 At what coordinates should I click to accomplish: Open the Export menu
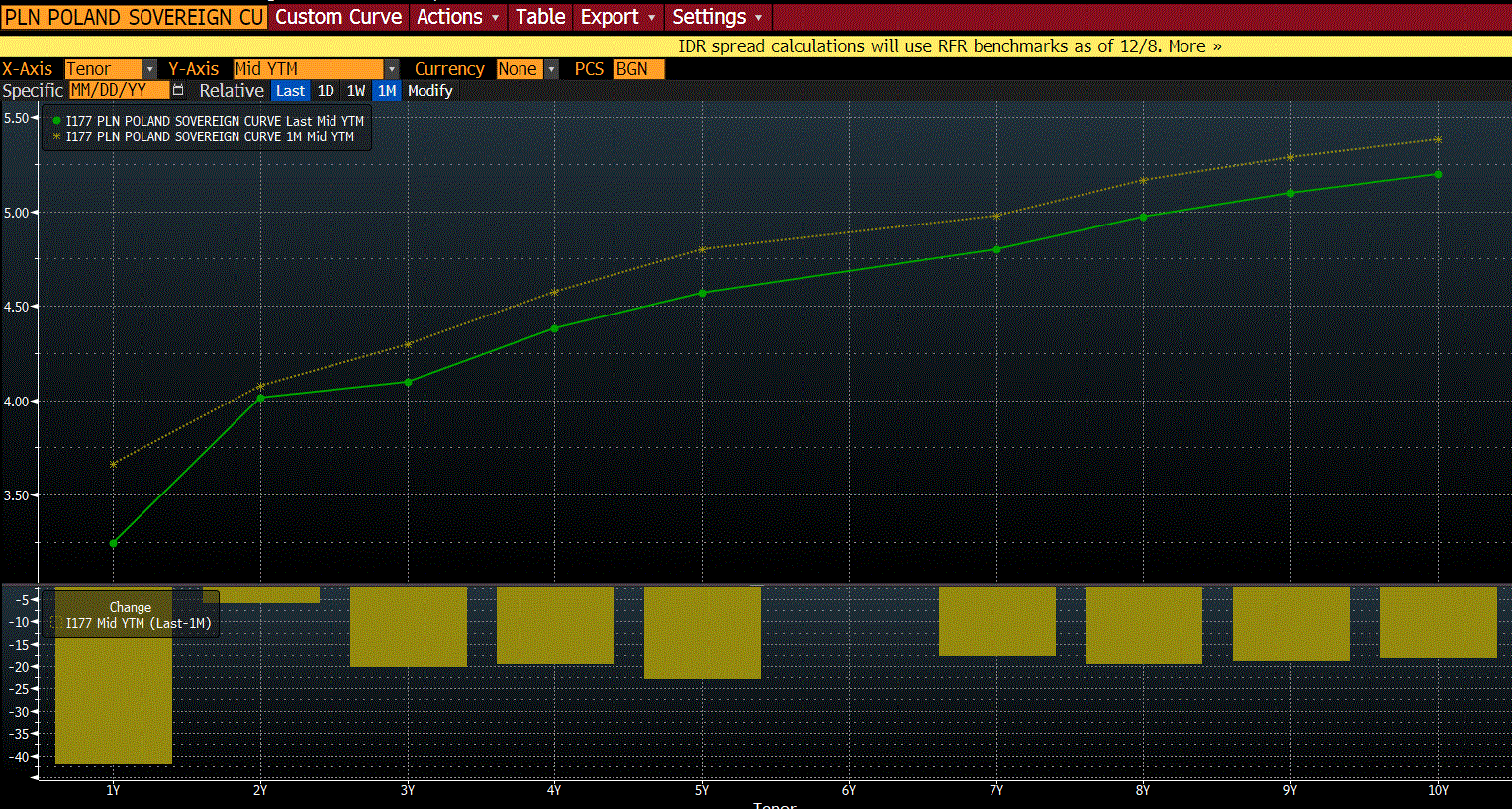(x=616, y=17)
